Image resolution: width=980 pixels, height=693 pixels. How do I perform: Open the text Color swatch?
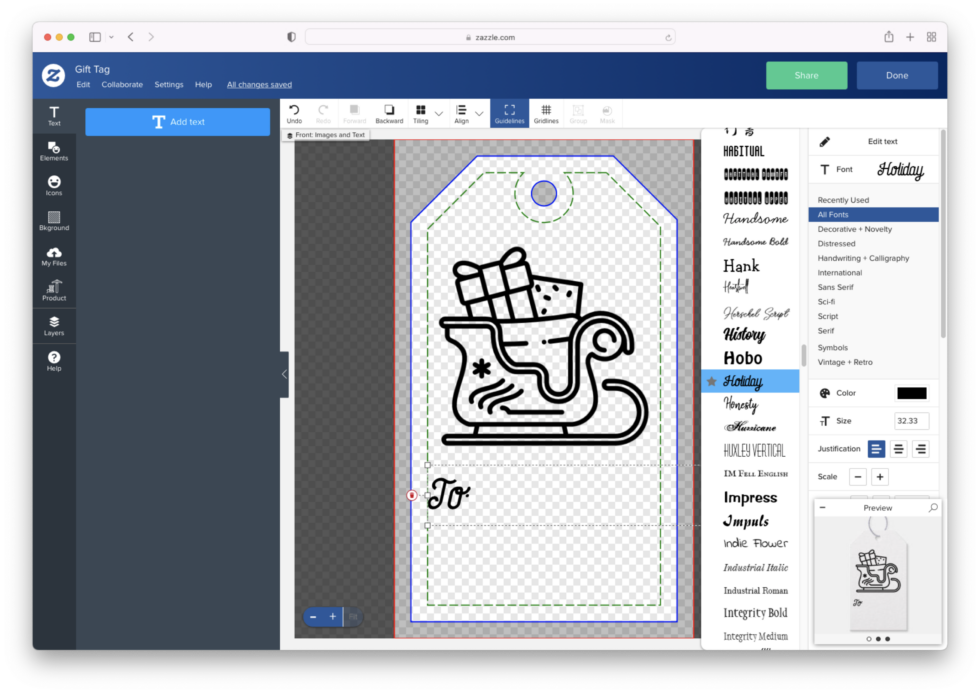tap(910, 393)
